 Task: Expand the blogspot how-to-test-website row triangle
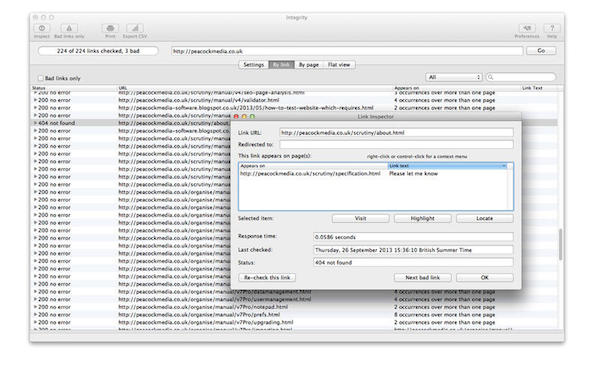(x=35, y=108)
